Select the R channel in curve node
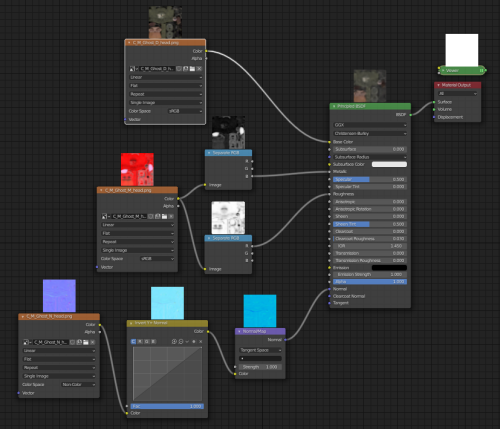The image size is (500, 429). [140, 342]
